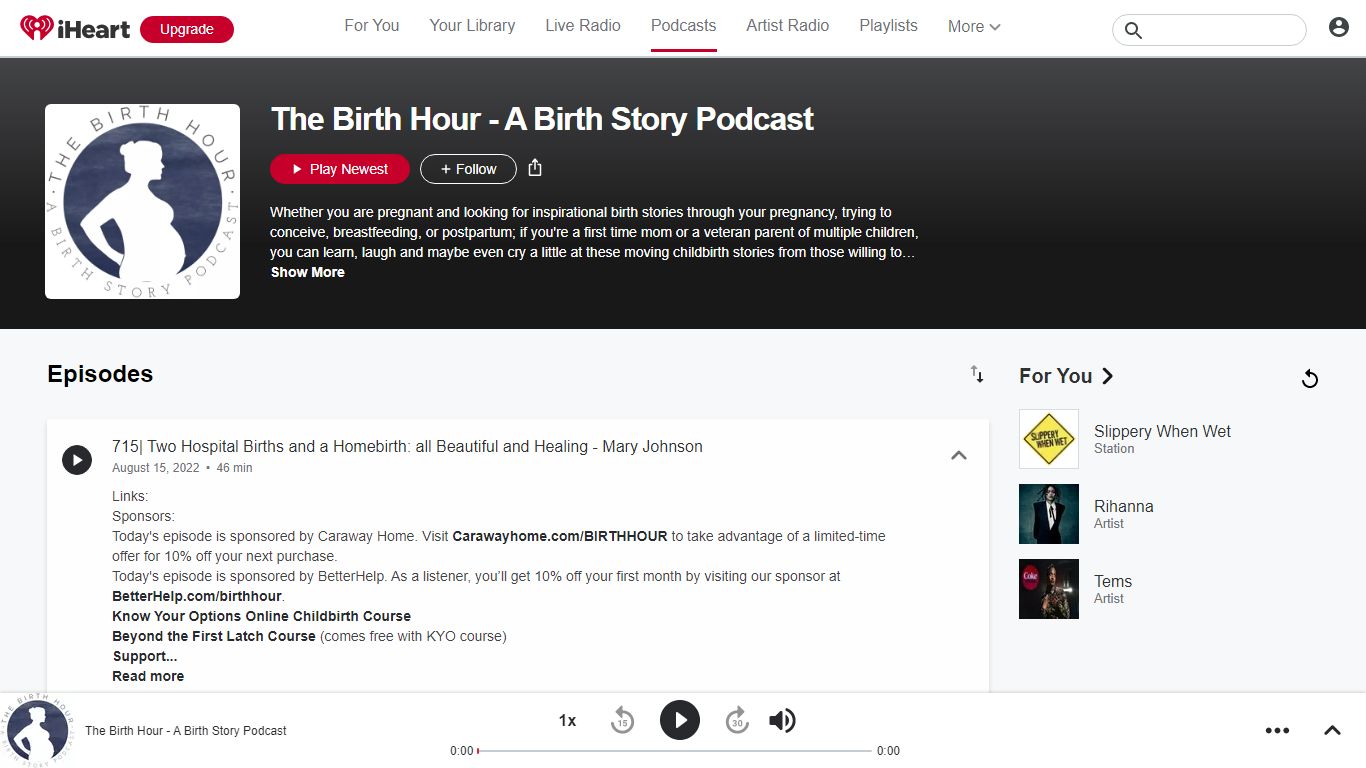Go to the For You tab
The image size is (1366, 768).
[x=372, y=26]
